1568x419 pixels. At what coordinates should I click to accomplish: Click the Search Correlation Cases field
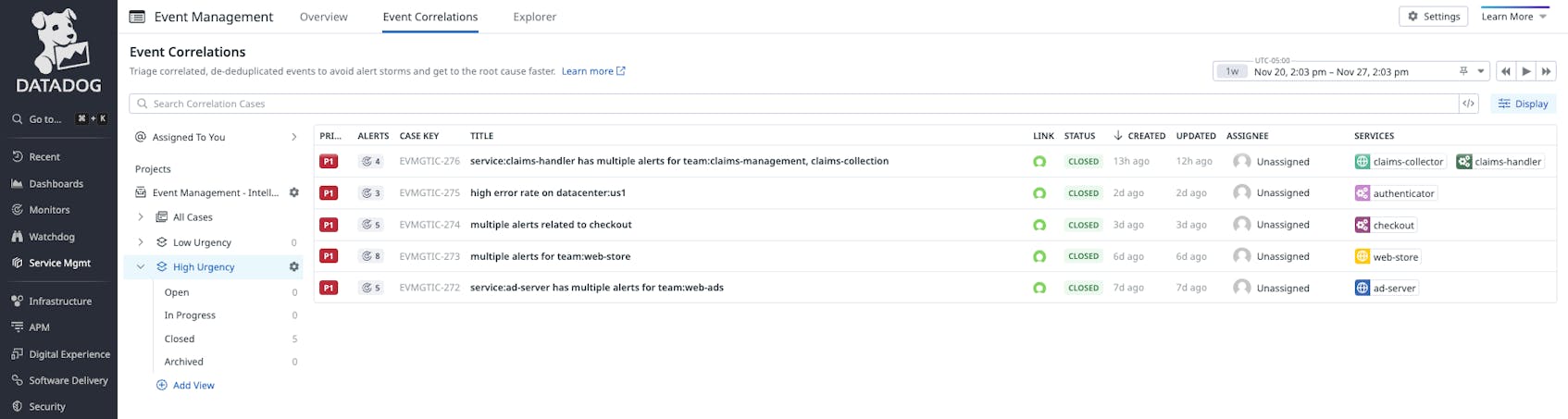[796, 104]
